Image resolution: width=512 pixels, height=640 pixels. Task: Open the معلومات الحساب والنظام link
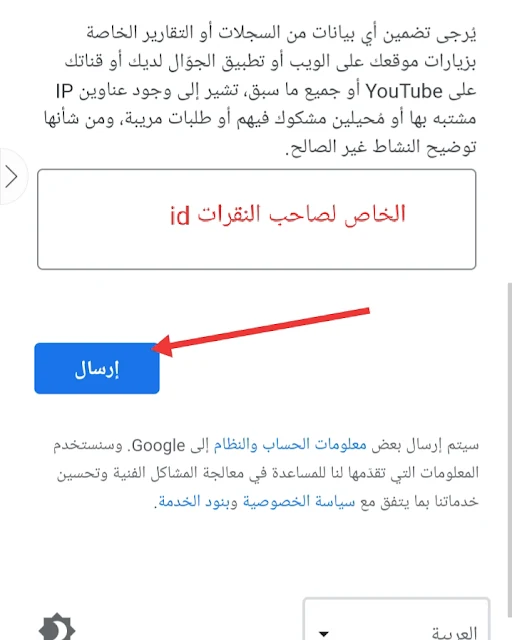click(290, 444)
